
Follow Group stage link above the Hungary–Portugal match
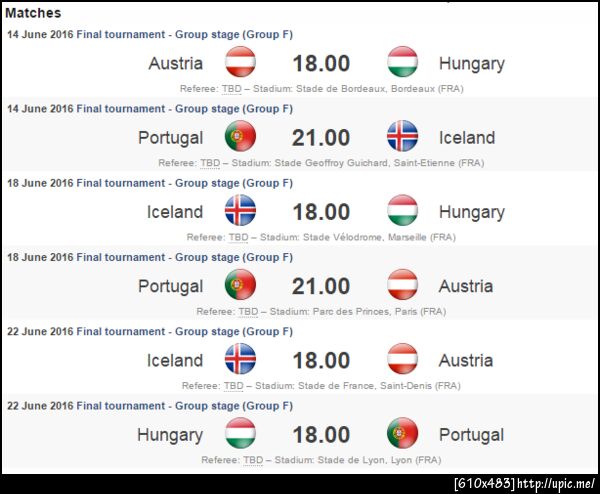(184, 405)
